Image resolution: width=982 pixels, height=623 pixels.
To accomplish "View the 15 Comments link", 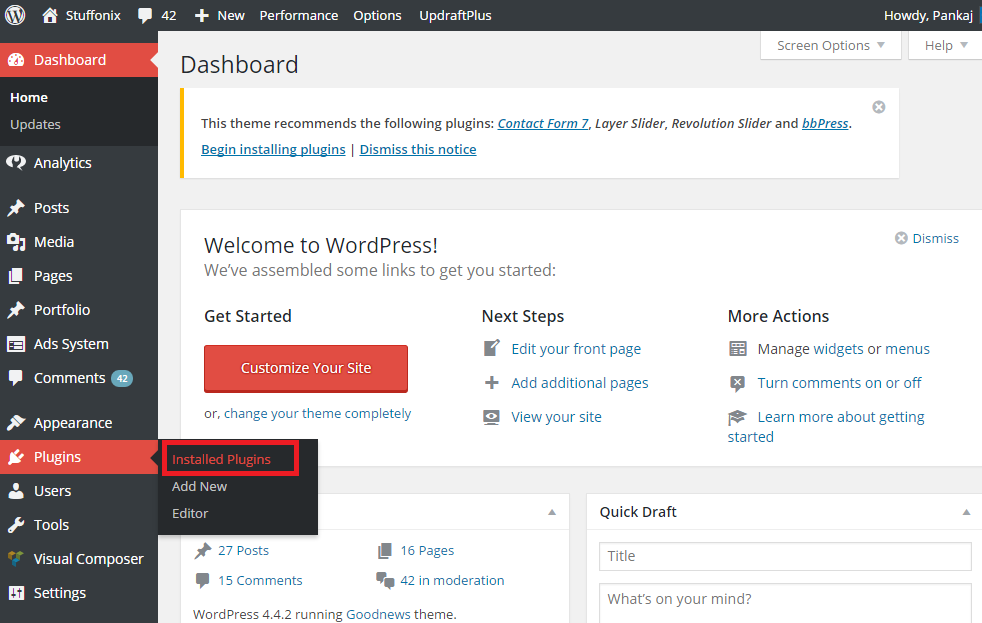I will (260, 580).
